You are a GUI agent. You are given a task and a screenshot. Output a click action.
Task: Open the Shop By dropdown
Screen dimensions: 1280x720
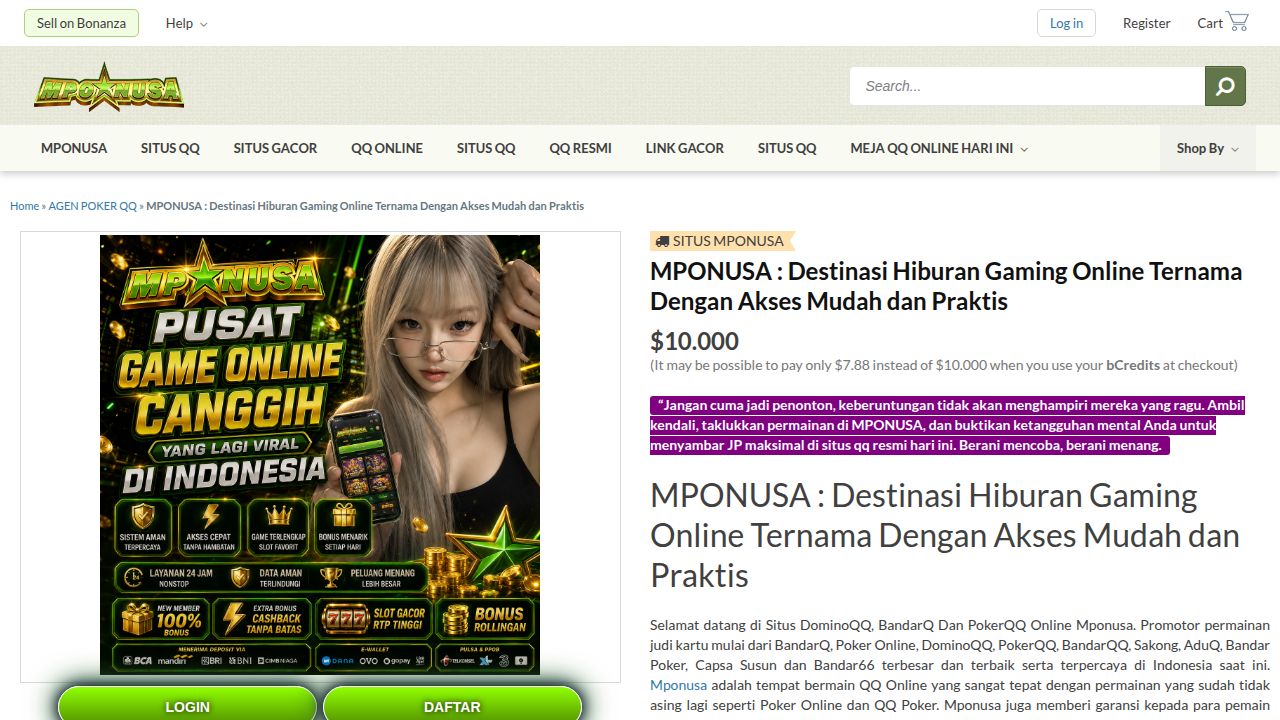click(1208, 148)
